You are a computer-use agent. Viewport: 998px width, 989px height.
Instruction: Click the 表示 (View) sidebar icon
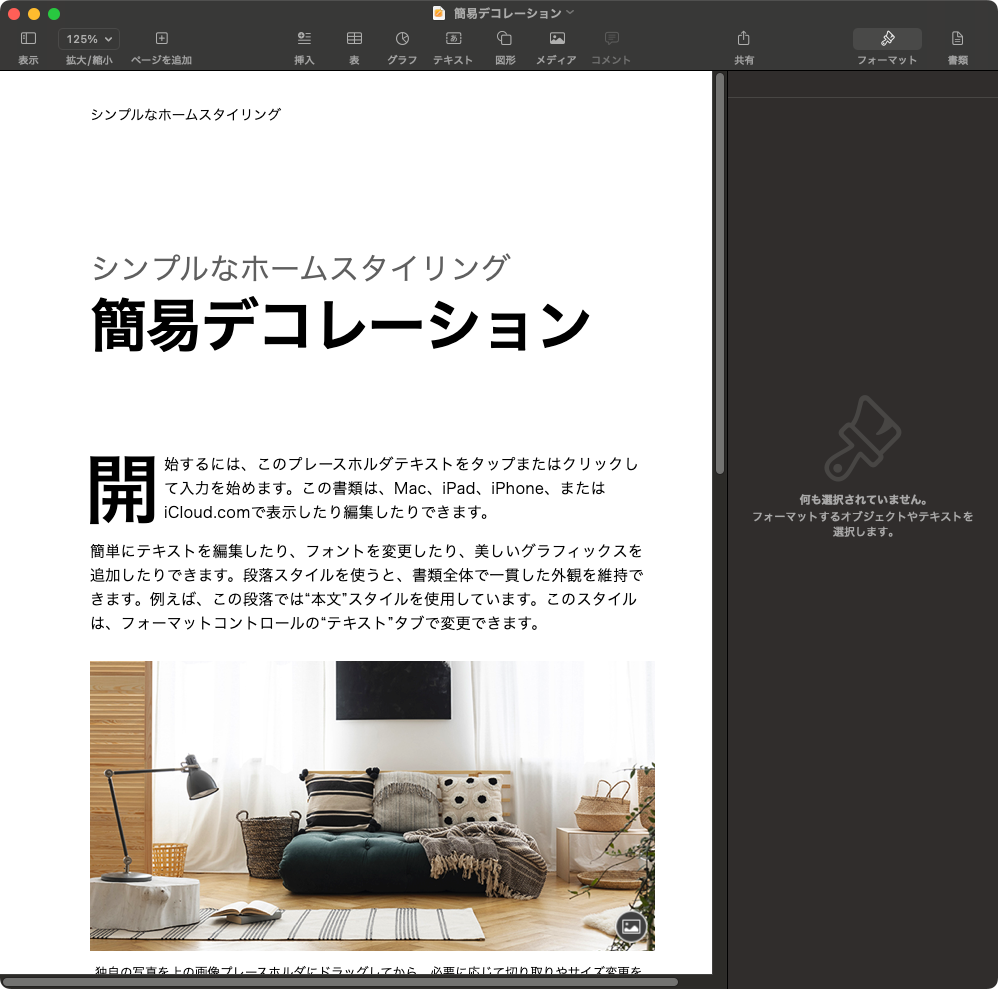(x=28, y=39)
